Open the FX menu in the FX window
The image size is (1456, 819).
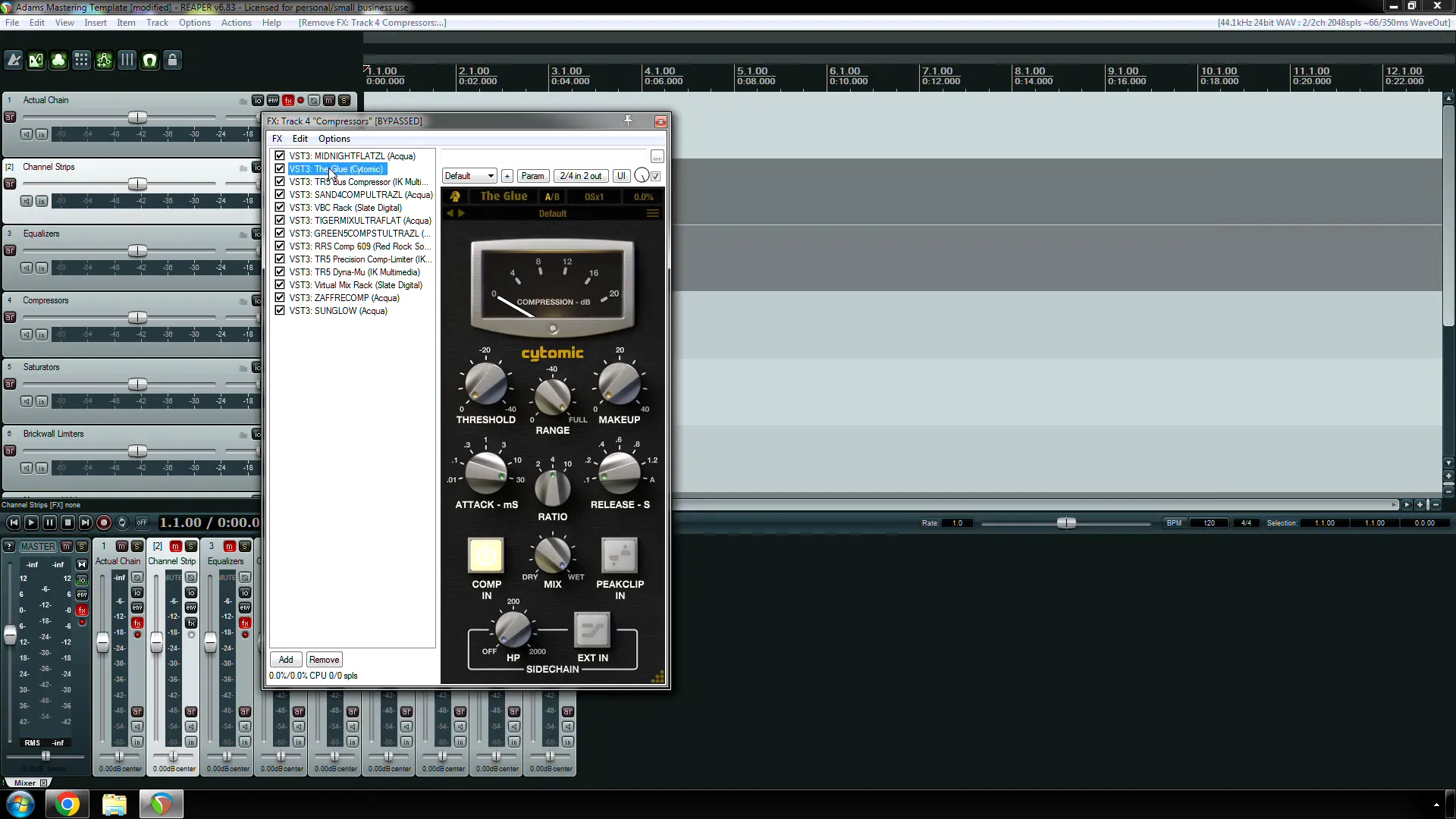pyautogui.click(x=277, y=139)
